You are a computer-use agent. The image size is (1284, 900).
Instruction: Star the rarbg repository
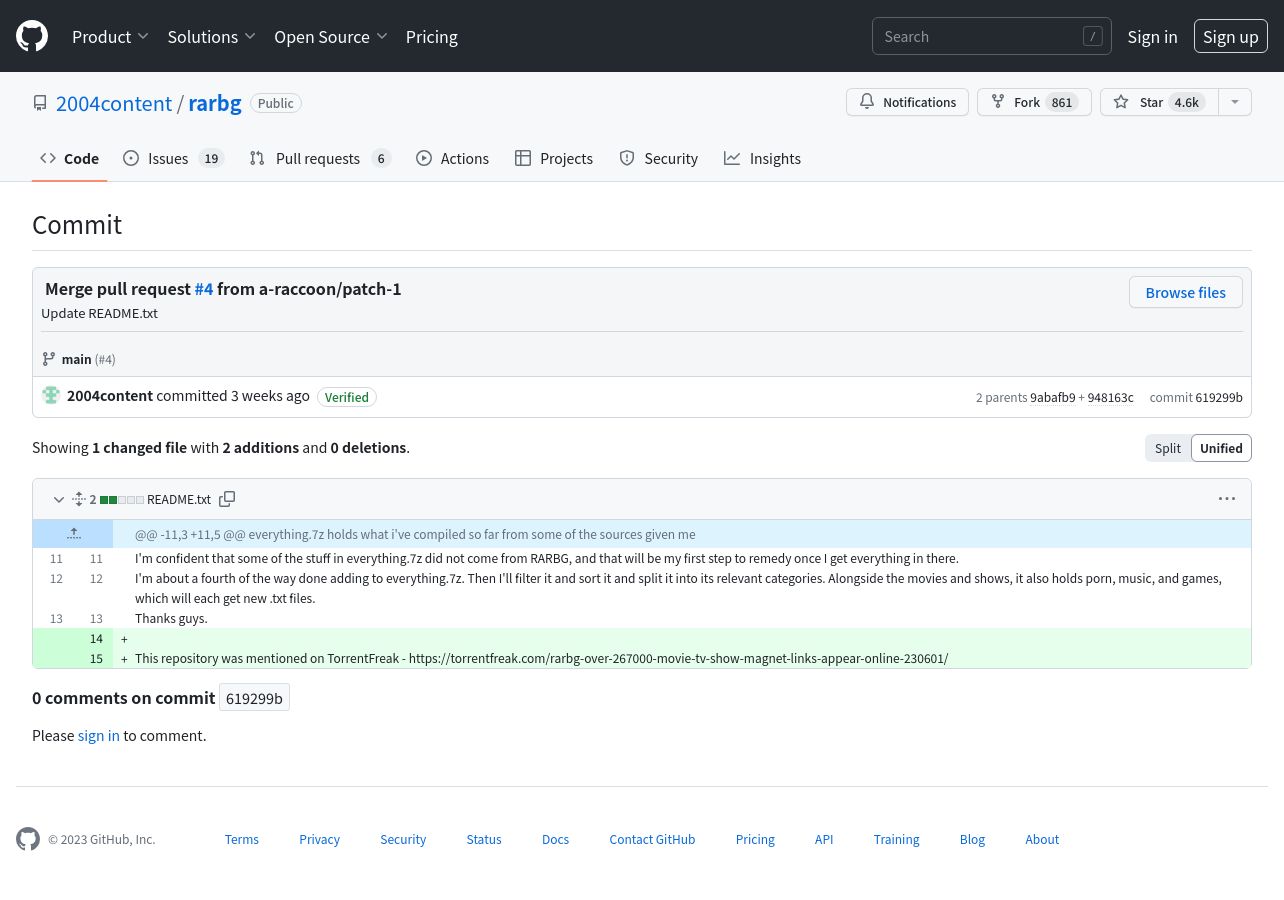[x=1159, y=102]
